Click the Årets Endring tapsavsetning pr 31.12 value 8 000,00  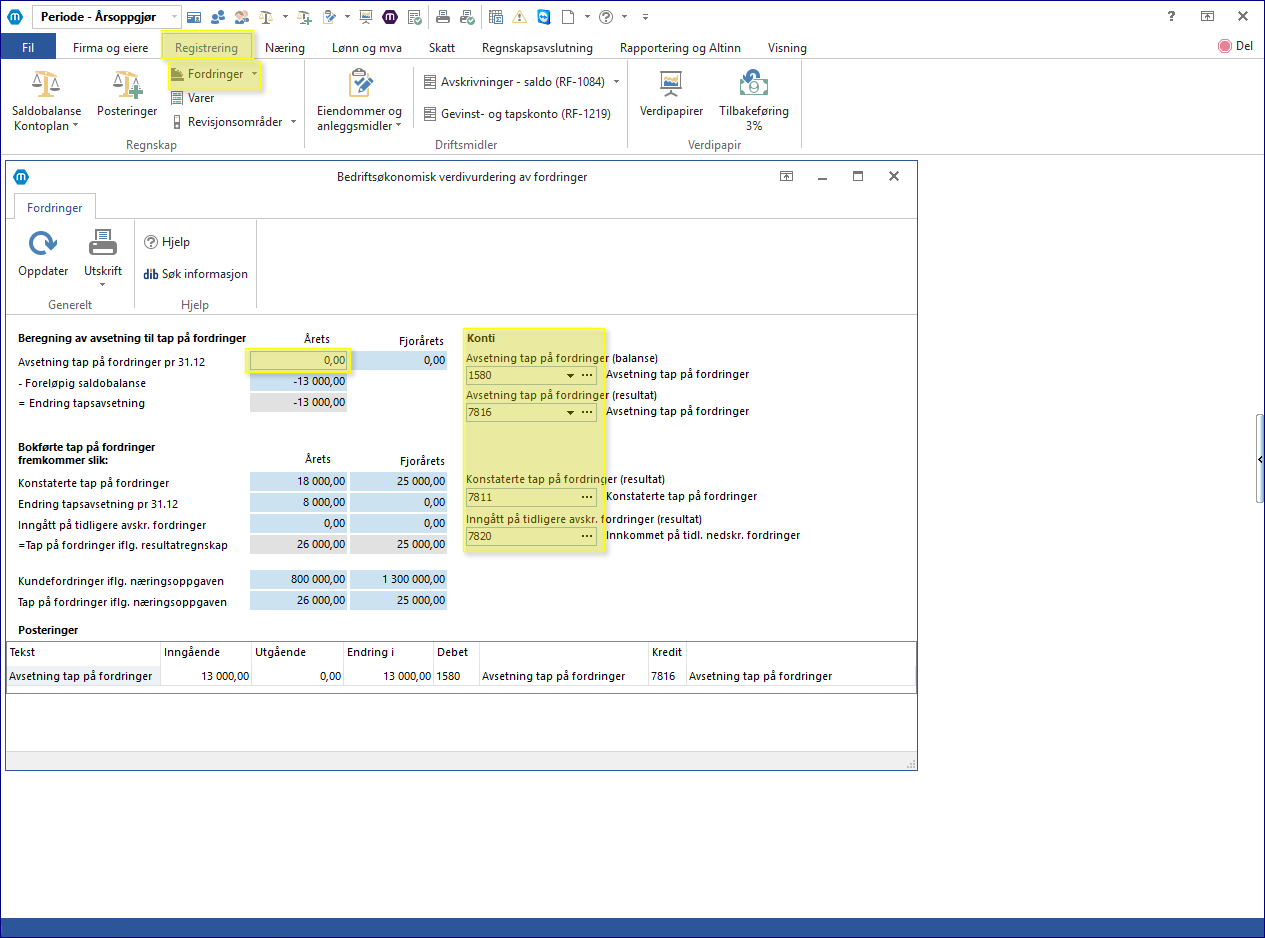click(298, 504)
